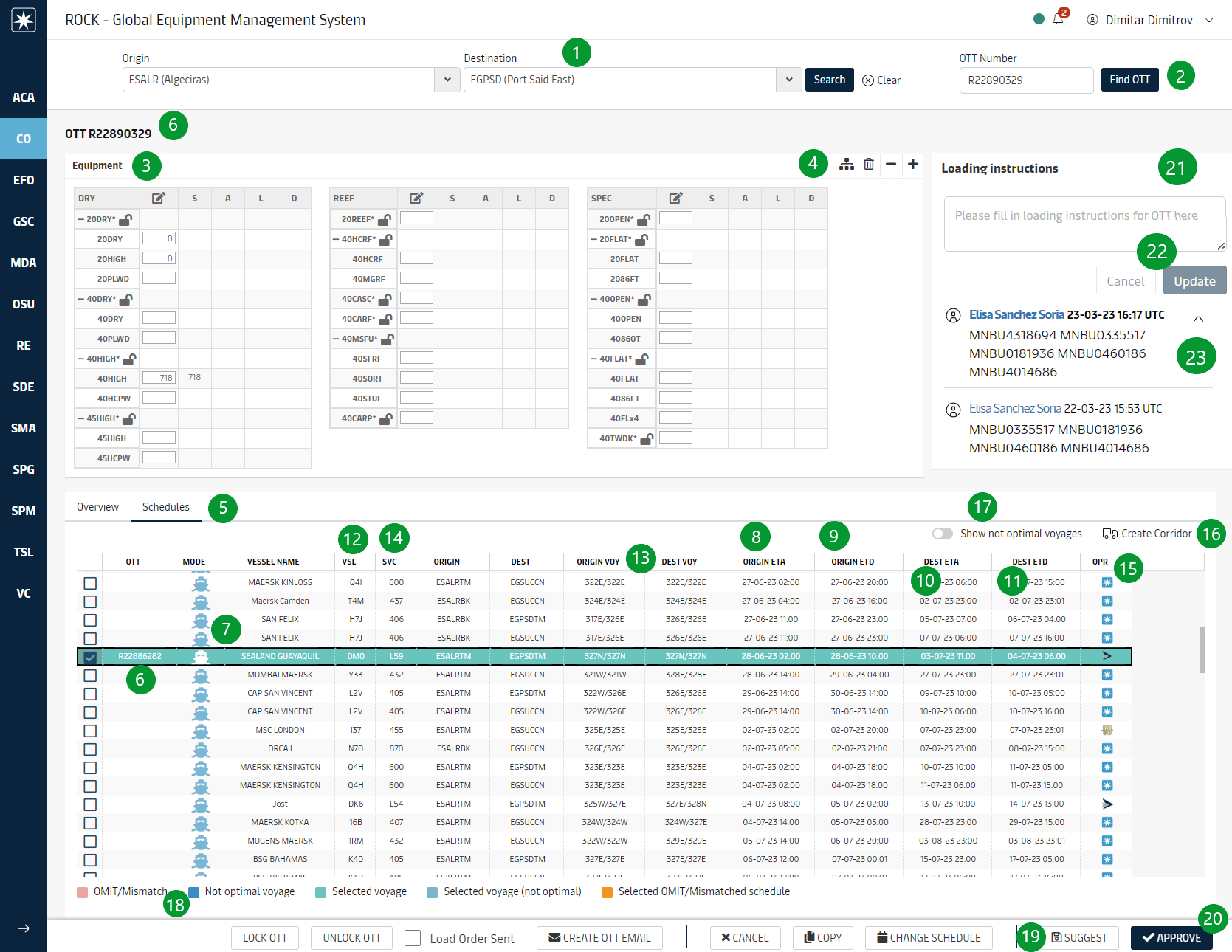Click the plus icon in Equipment toolbar
Screen dimensions: 1232x952
[x=913, y=164]
